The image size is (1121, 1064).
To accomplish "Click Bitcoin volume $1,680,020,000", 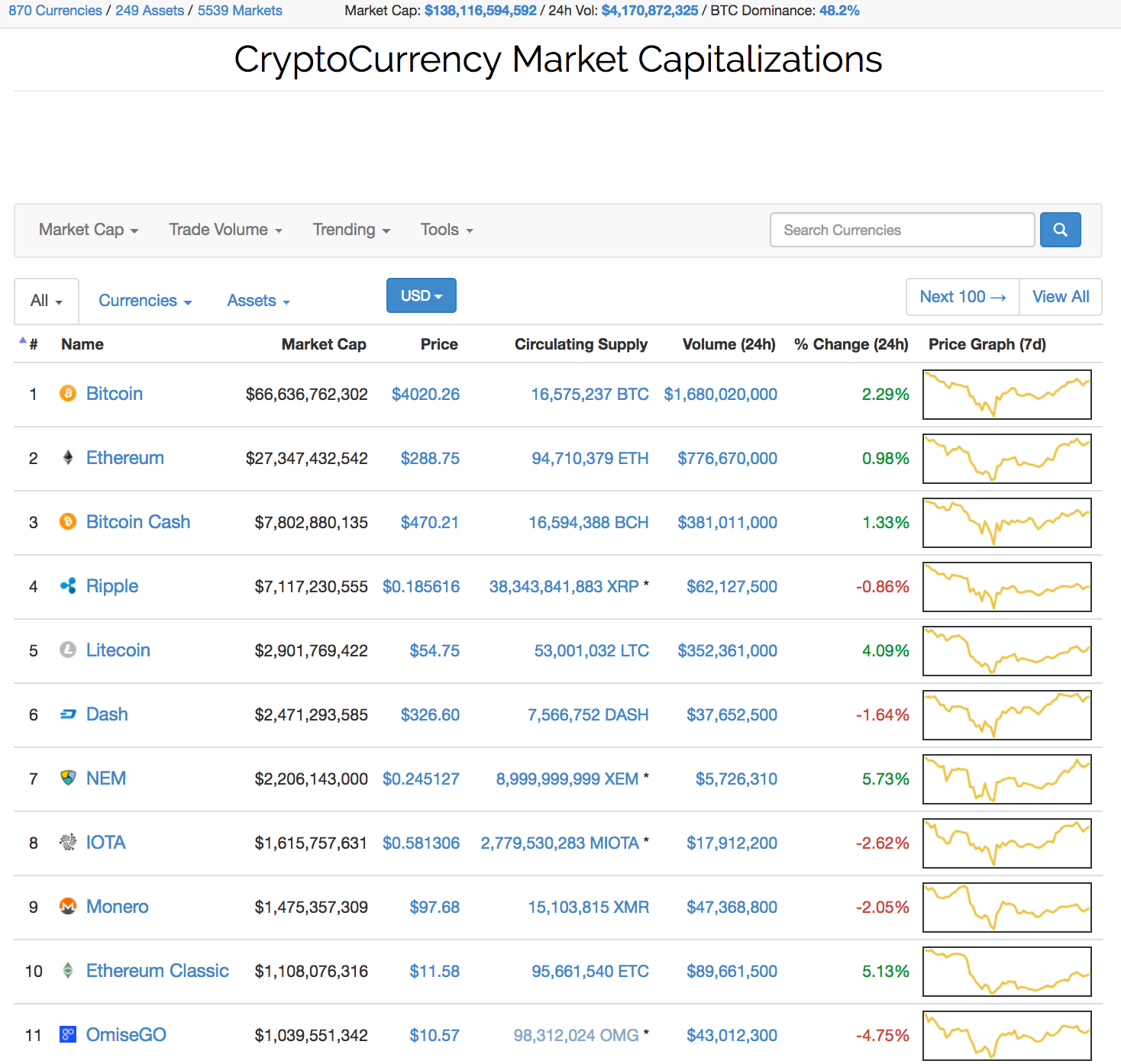I will 720,395.
